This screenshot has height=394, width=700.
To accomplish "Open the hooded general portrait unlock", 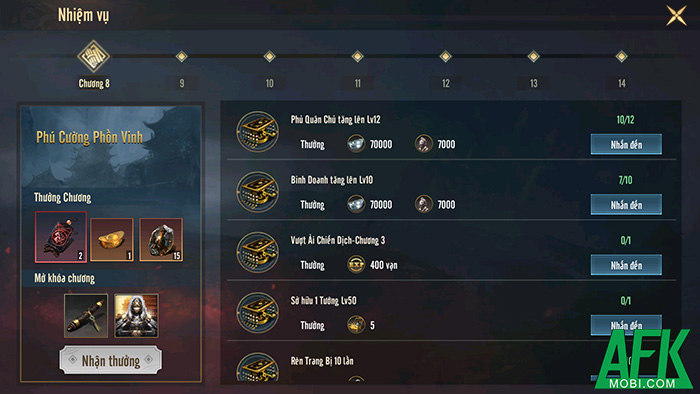I will (x=136, y=315).
